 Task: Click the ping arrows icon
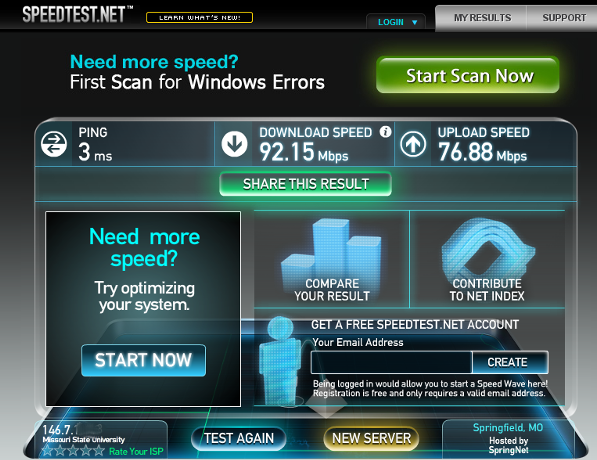click(54, 144)
